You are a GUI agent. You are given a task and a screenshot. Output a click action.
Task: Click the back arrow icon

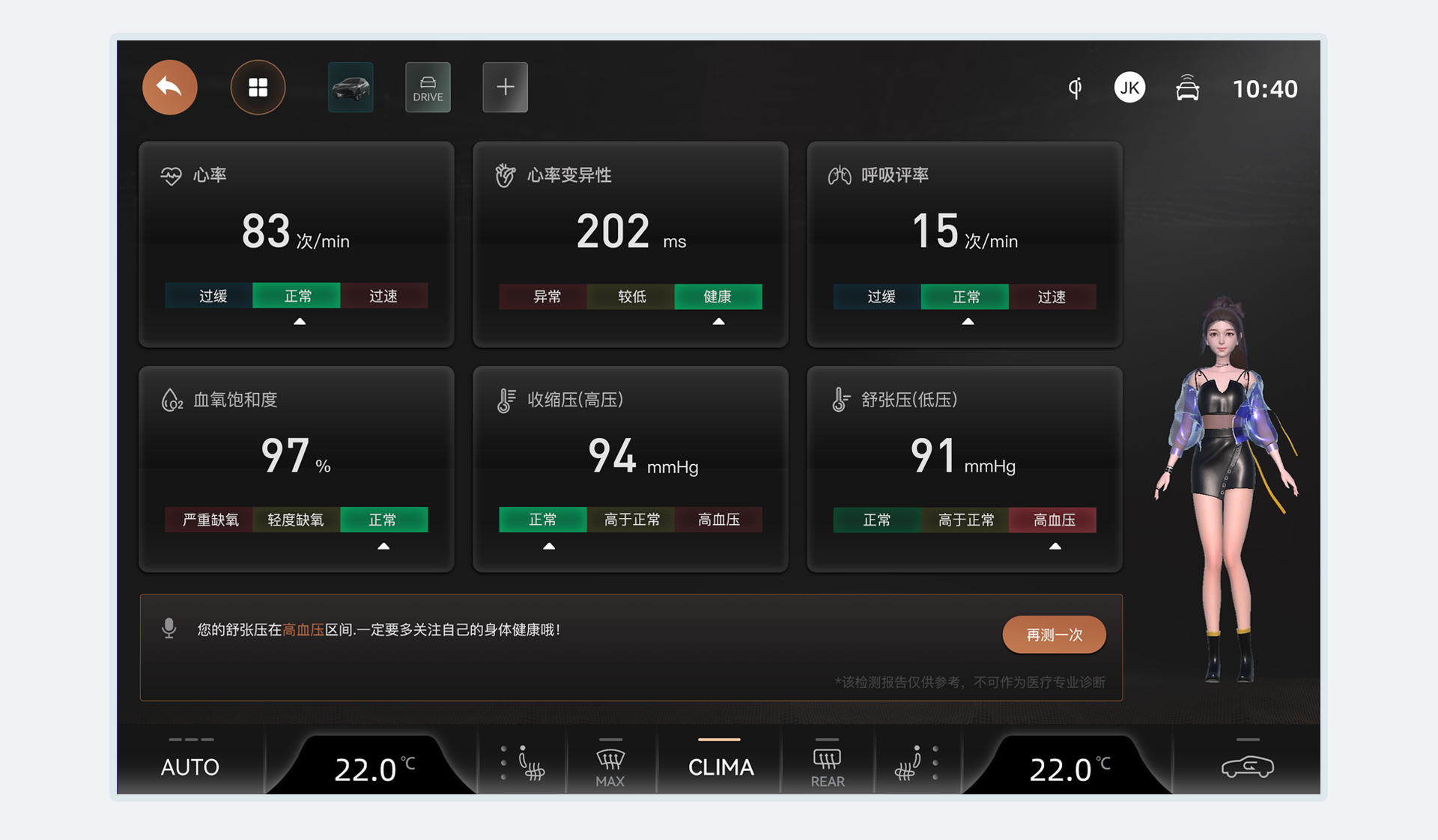[169, 88]
